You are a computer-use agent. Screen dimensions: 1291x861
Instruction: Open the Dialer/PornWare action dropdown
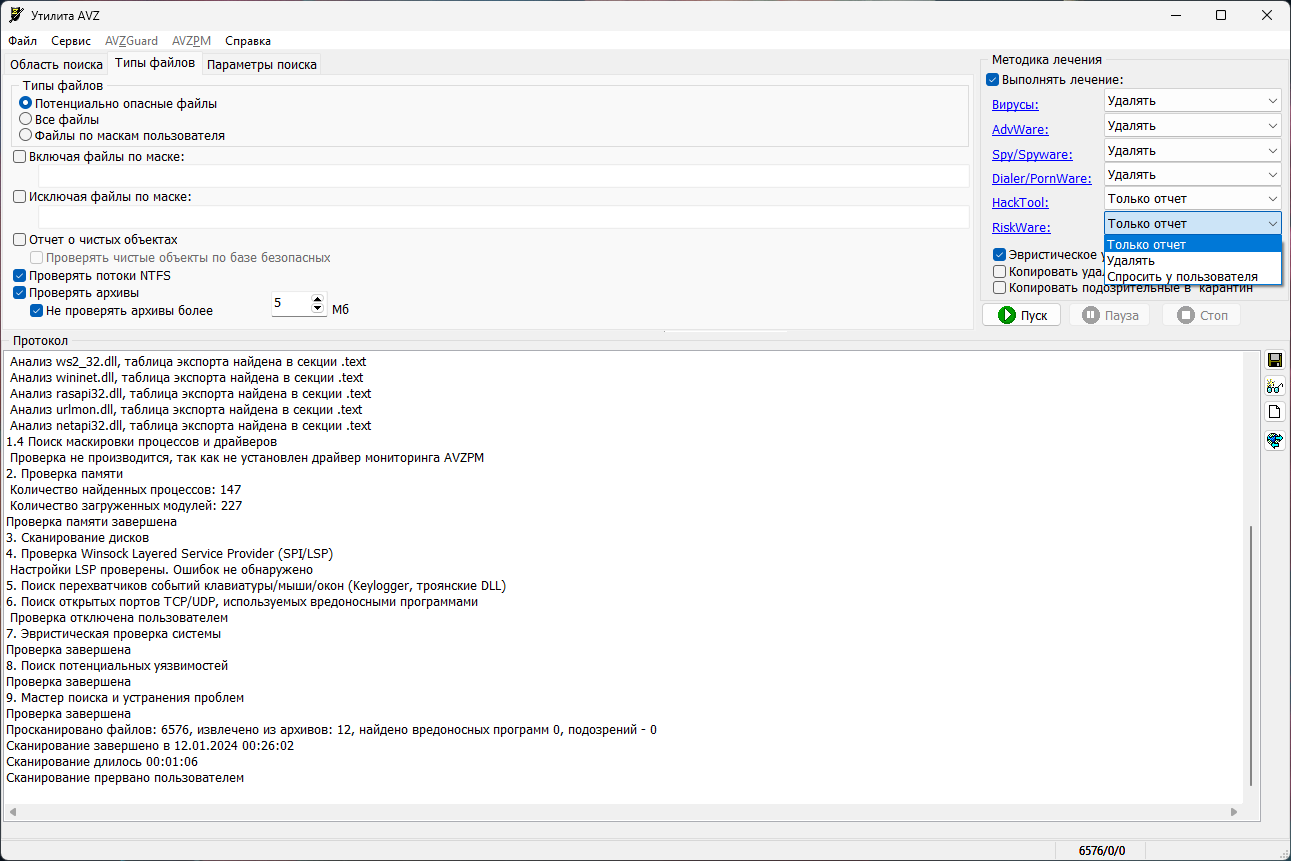(x=1193, y=175)
